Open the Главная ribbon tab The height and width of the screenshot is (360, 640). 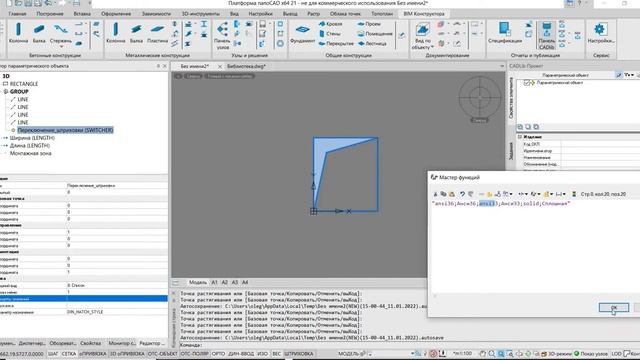(x=17, y=14)
